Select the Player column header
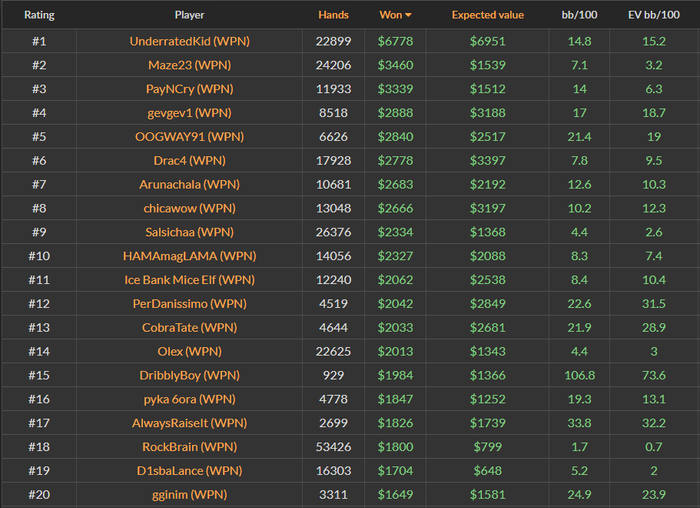The width and height of the screenshot is (700, 508). tap(189, 15)
